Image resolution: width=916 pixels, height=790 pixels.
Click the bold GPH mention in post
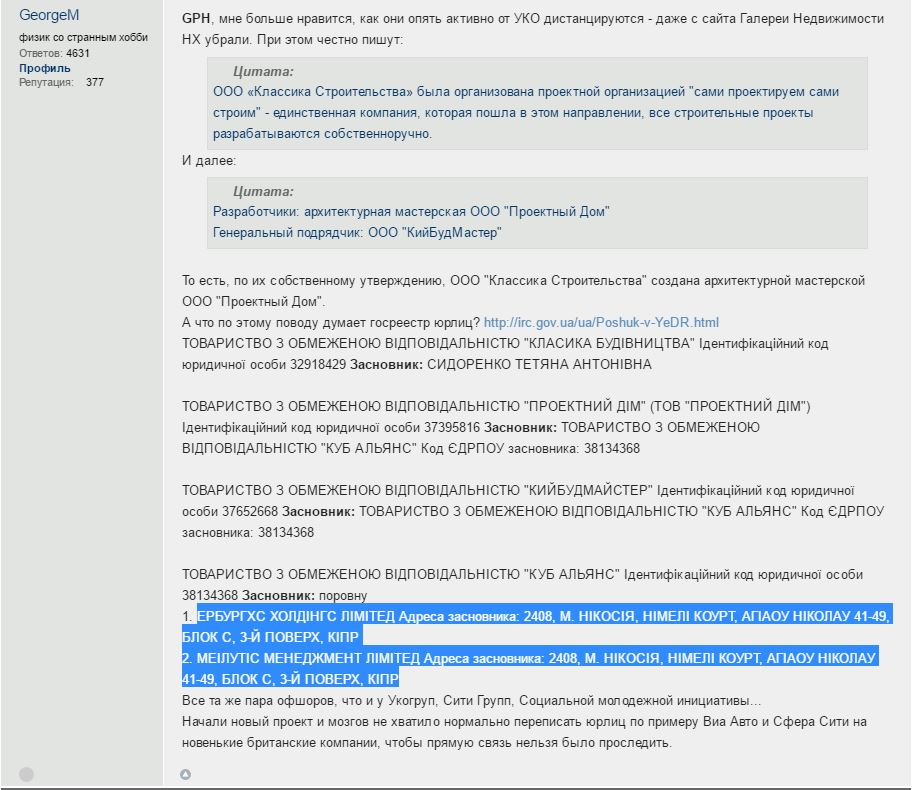(195, 19)
